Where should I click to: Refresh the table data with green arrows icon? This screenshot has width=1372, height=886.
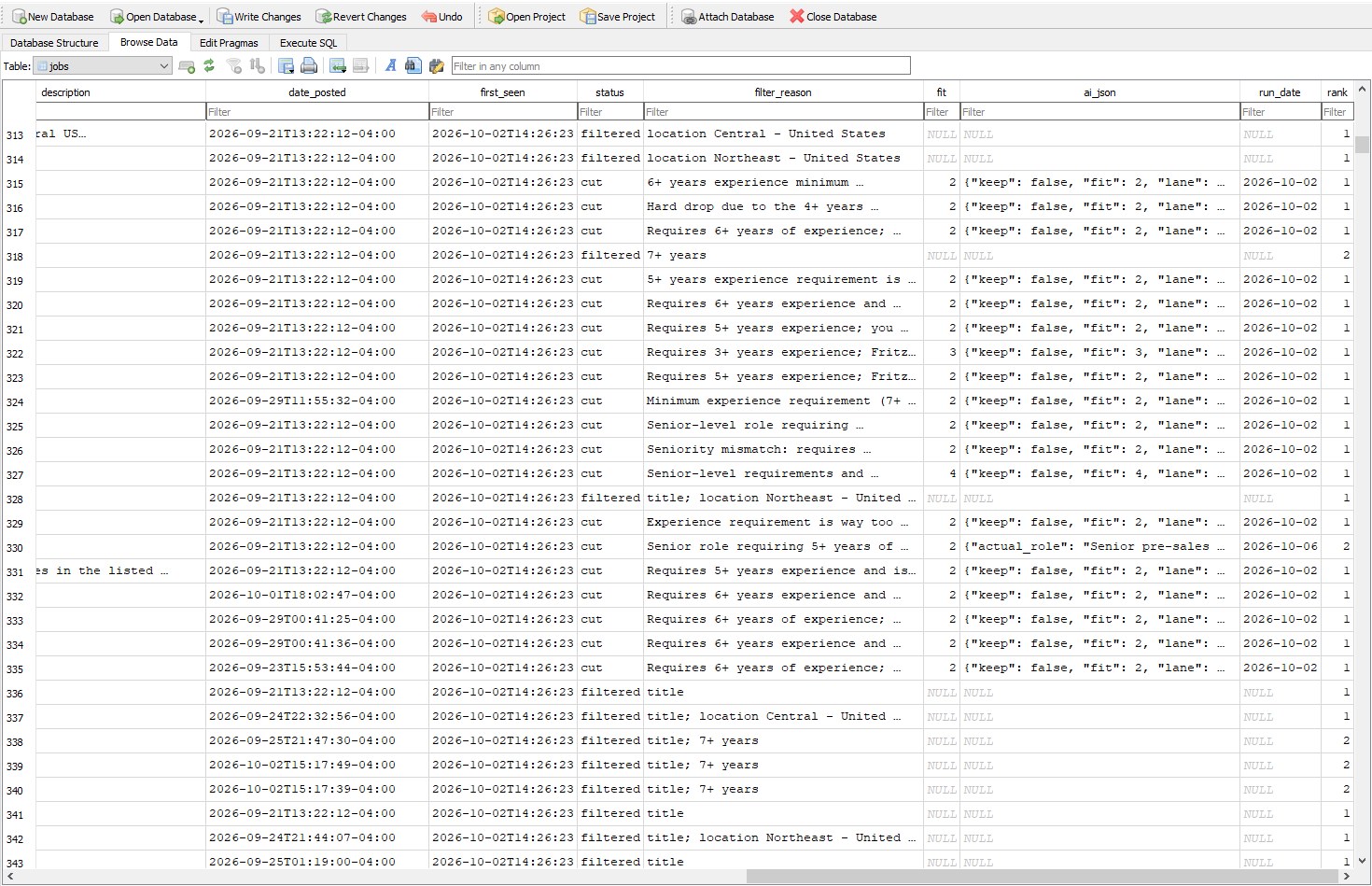209,66
